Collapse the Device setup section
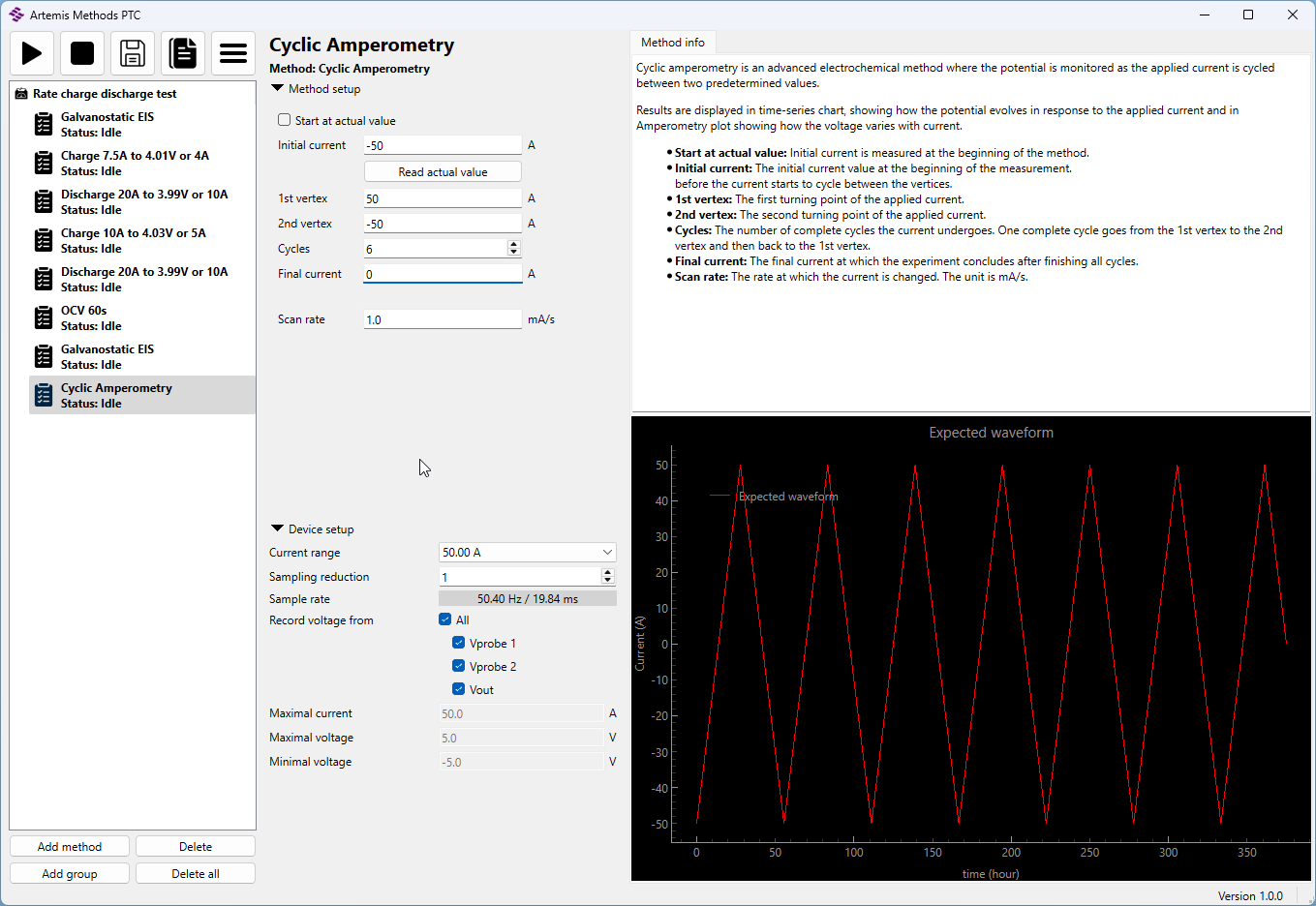Screen dimensions: 1316x906 [x=278, y=528]
